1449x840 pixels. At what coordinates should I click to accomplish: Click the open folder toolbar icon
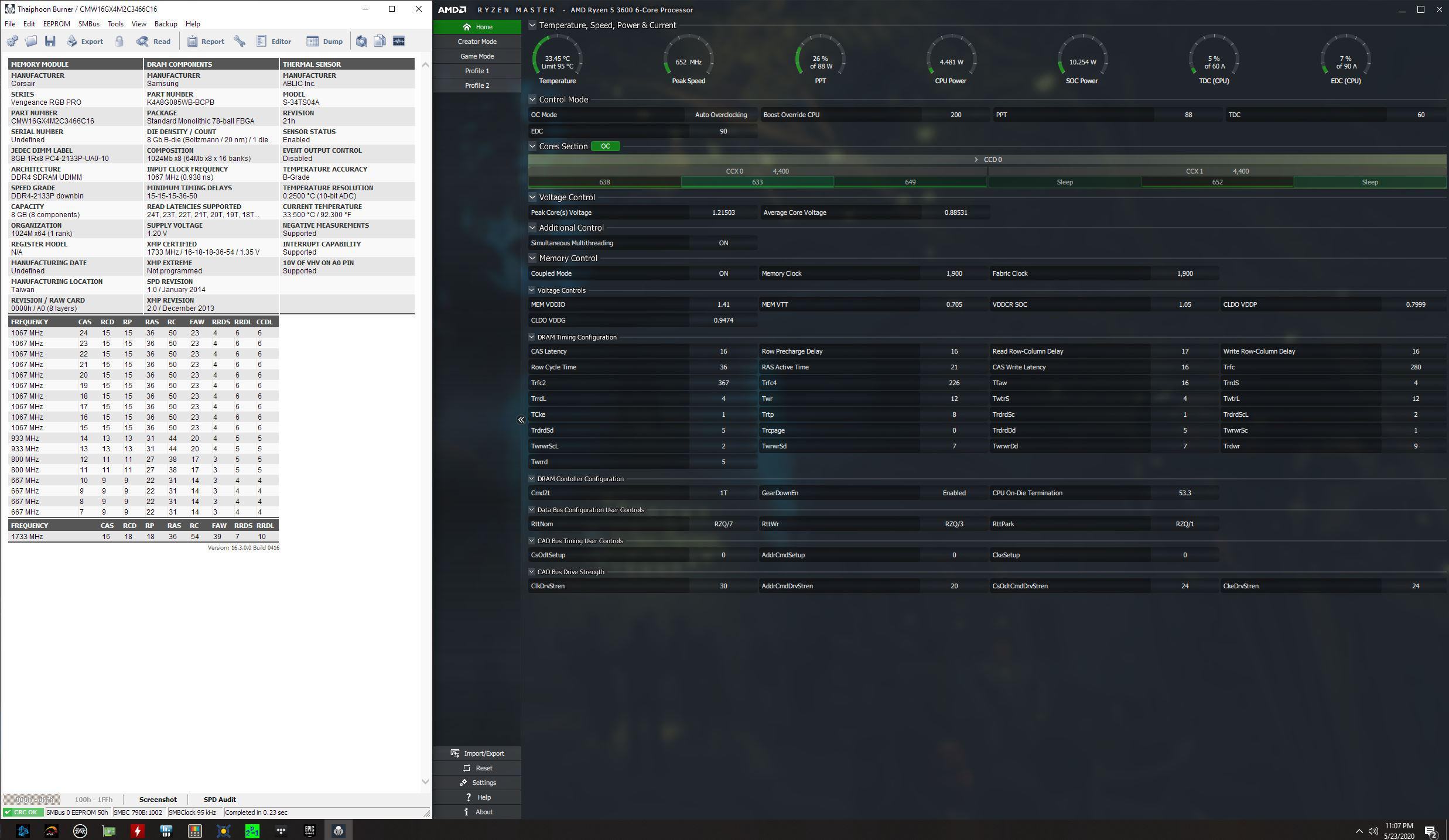(x=31, y=41)
